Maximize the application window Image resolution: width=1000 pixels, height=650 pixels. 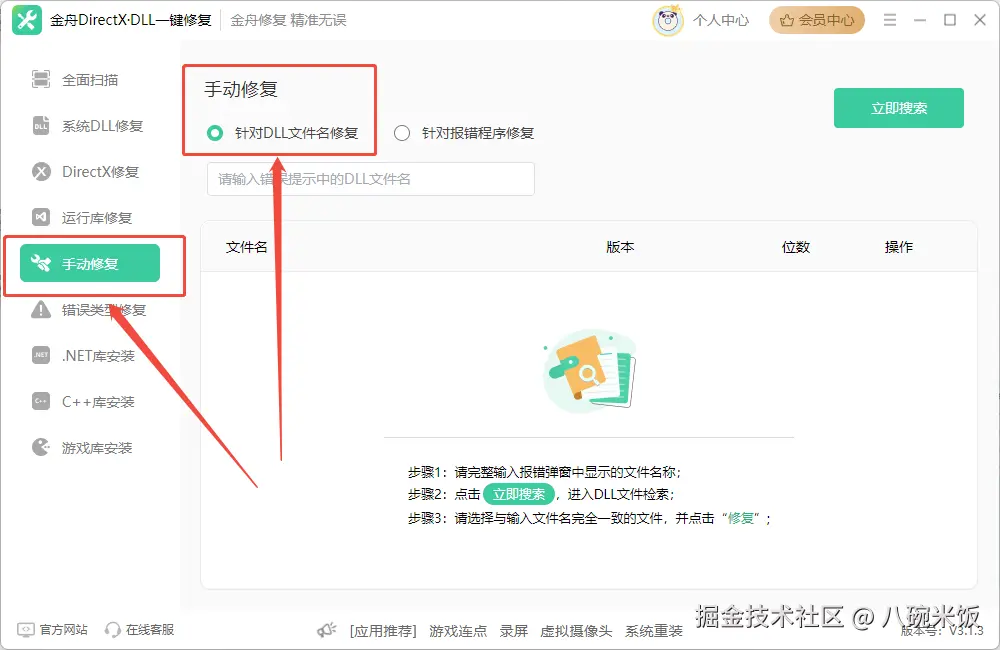pos(950,20)
